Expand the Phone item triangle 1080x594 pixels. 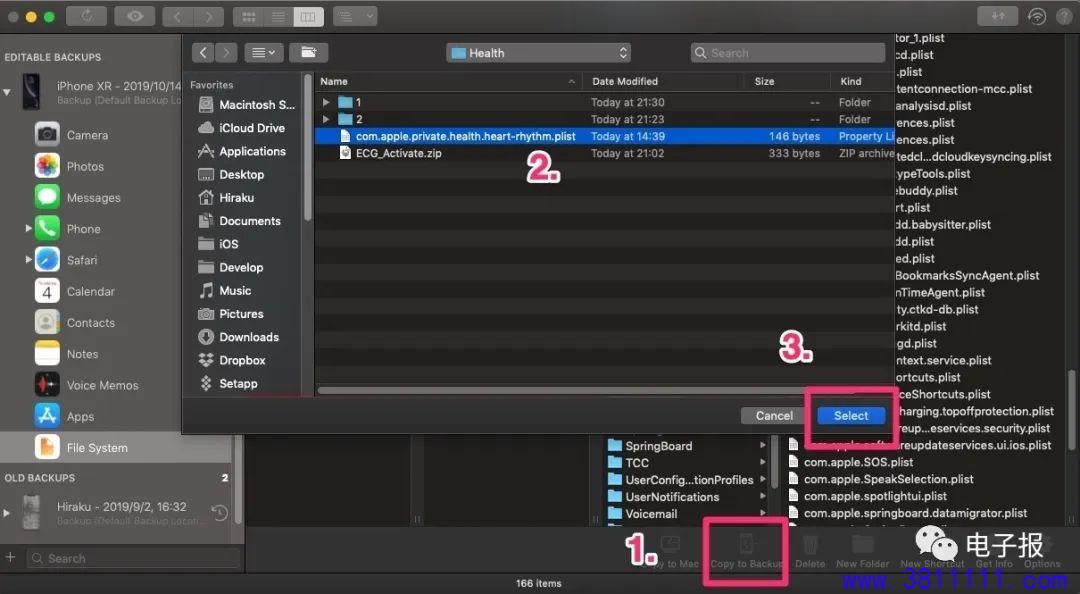pyautogui.click(x=28, y=228)
